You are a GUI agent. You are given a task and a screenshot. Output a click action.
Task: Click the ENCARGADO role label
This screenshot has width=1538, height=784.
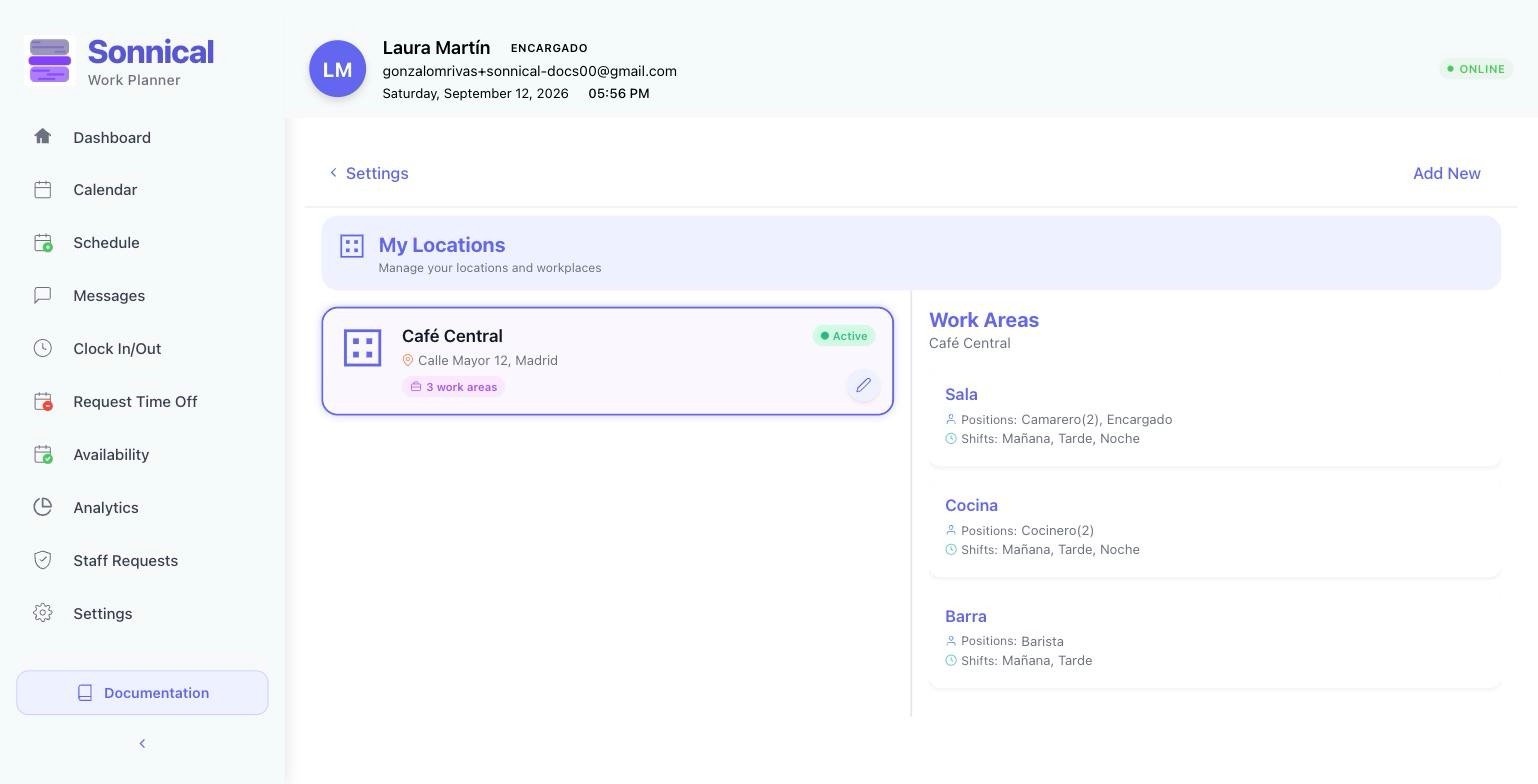click(x=549, y=48)
